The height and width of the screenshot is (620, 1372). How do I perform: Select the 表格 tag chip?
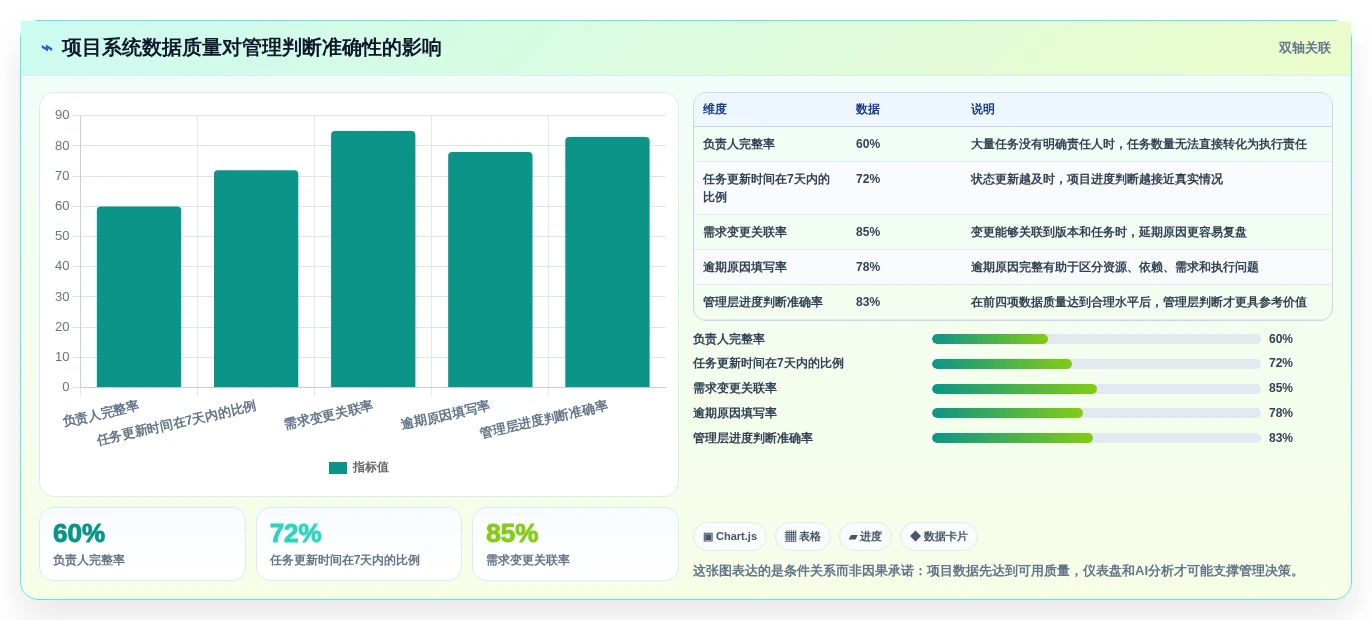pos(802,537)
